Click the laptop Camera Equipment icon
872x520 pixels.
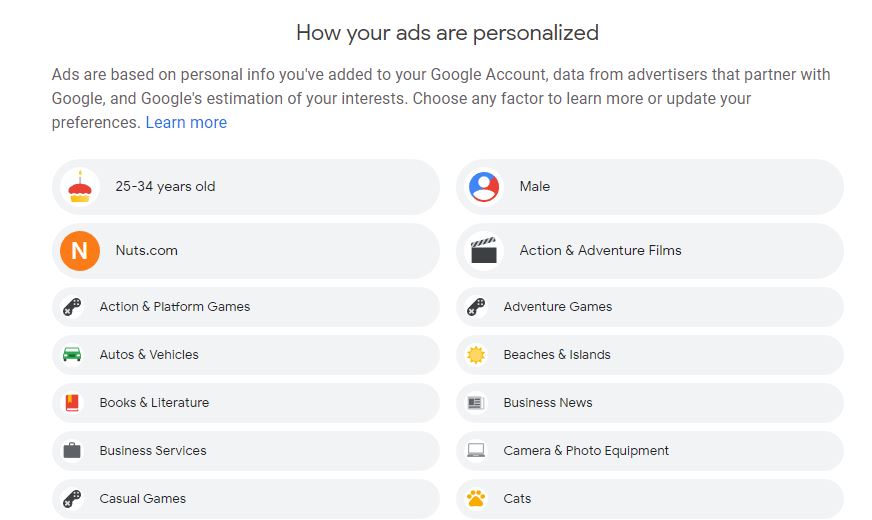click(x=476, y=451)
